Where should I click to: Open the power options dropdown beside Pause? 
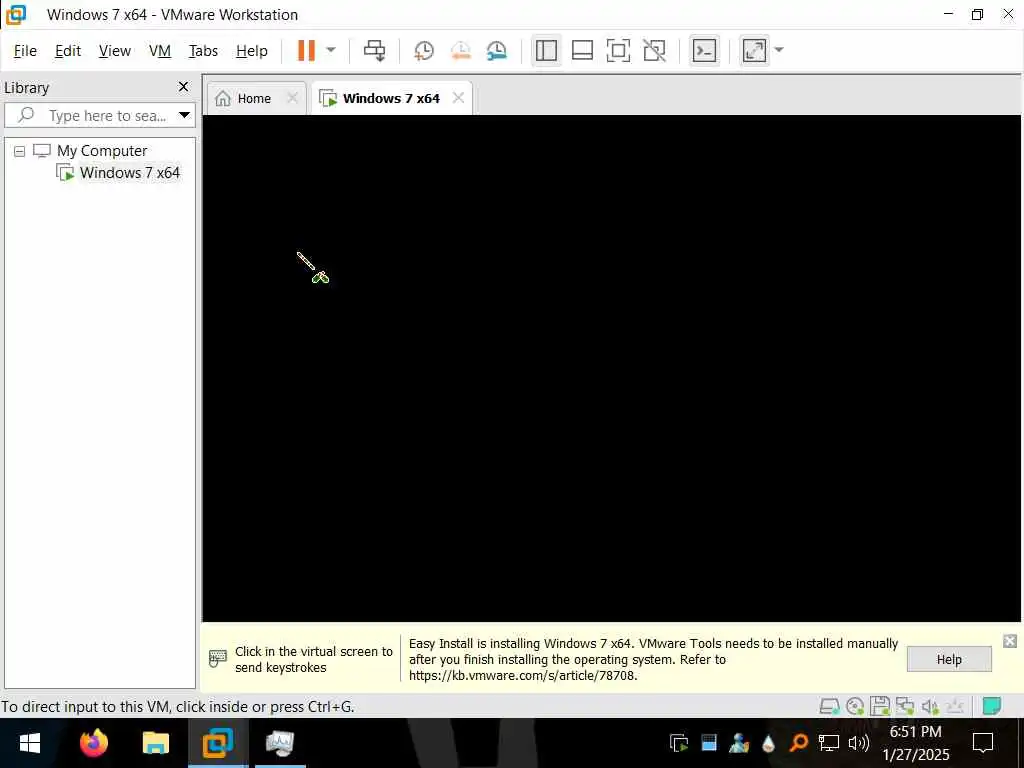[x=331, y=50]
